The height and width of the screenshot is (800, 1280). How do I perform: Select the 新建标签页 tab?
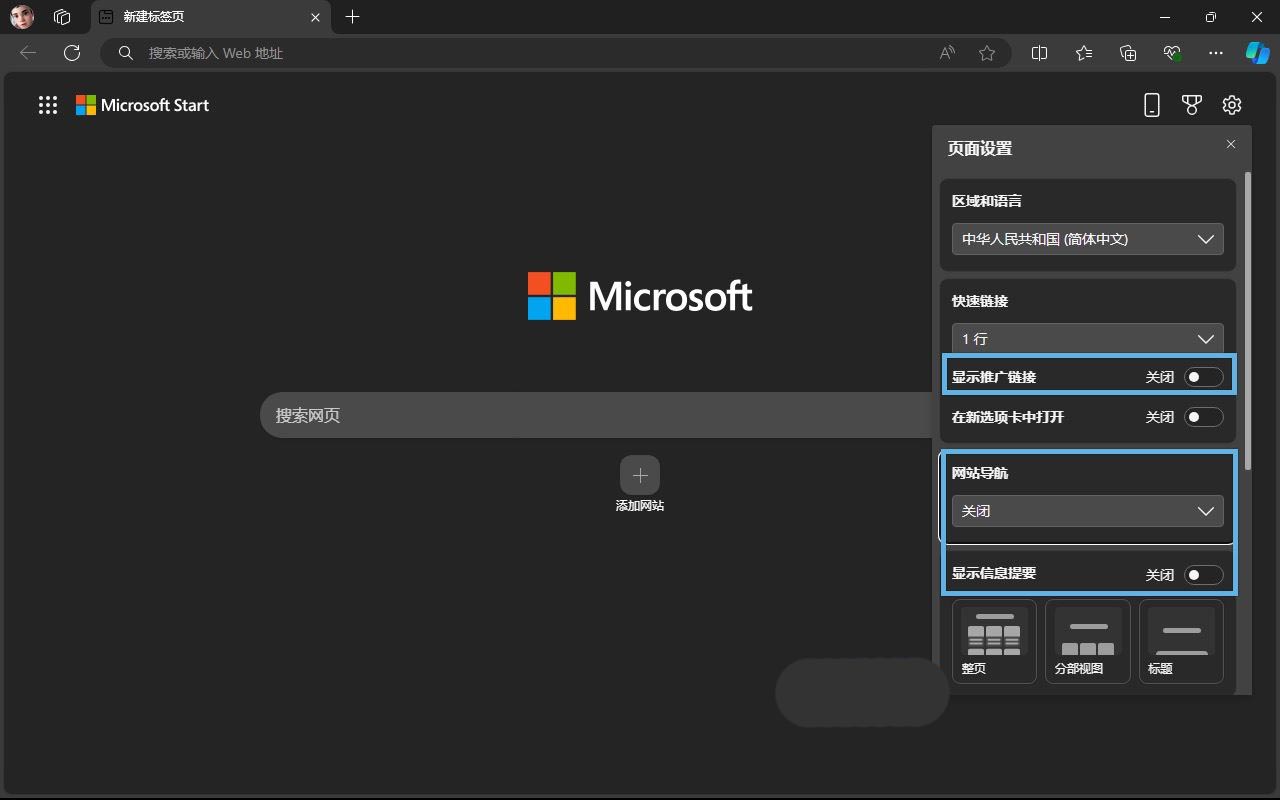click(210, 17)
